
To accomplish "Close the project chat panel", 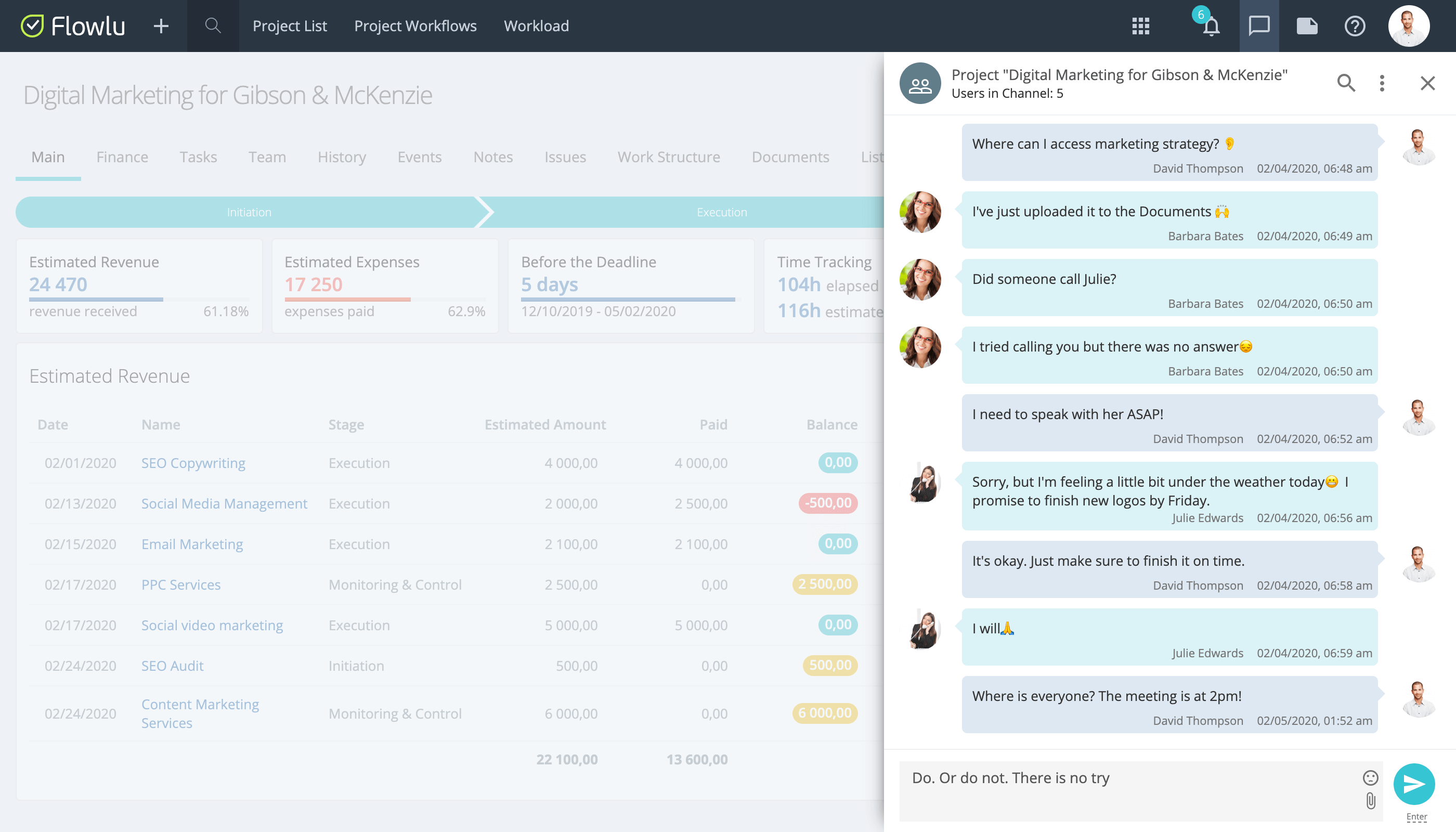I will click(1427, 83).
